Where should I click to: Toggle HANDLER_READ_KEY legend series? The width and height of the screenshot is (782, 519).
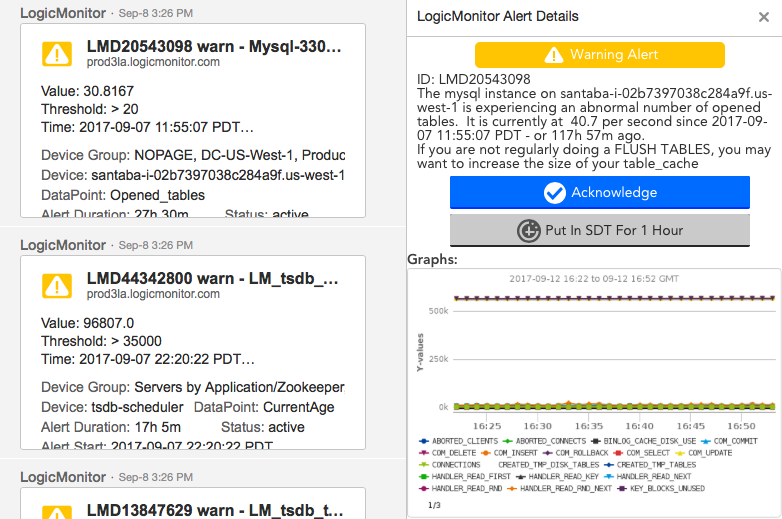(558, 477)
